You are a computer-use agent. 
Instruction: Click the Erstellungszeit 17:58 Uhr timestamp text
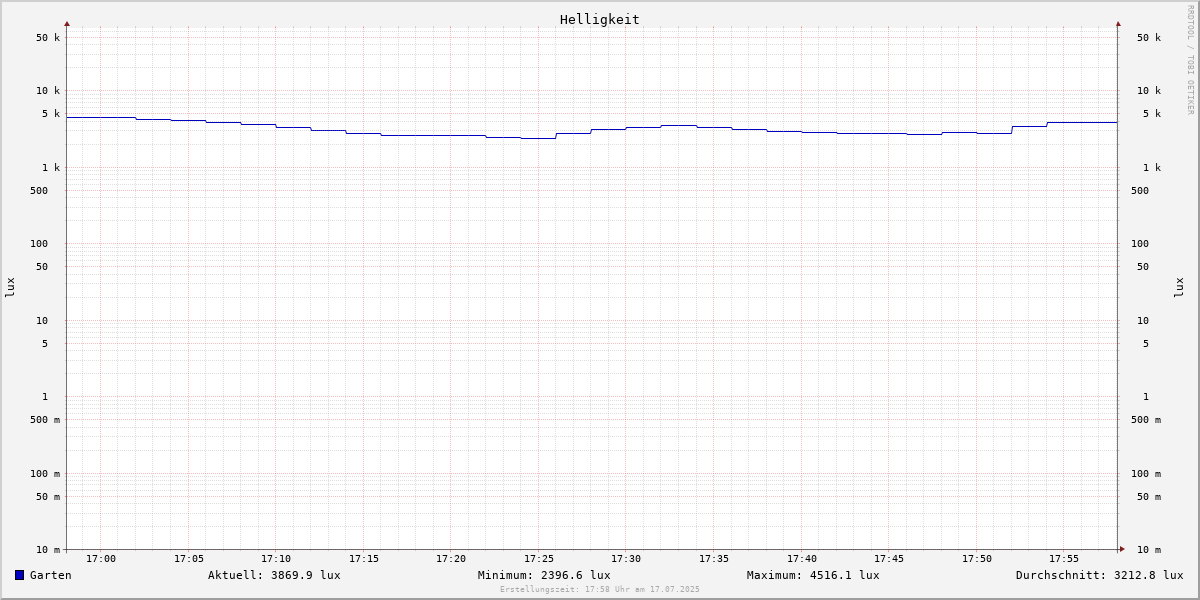click(600, 589)
